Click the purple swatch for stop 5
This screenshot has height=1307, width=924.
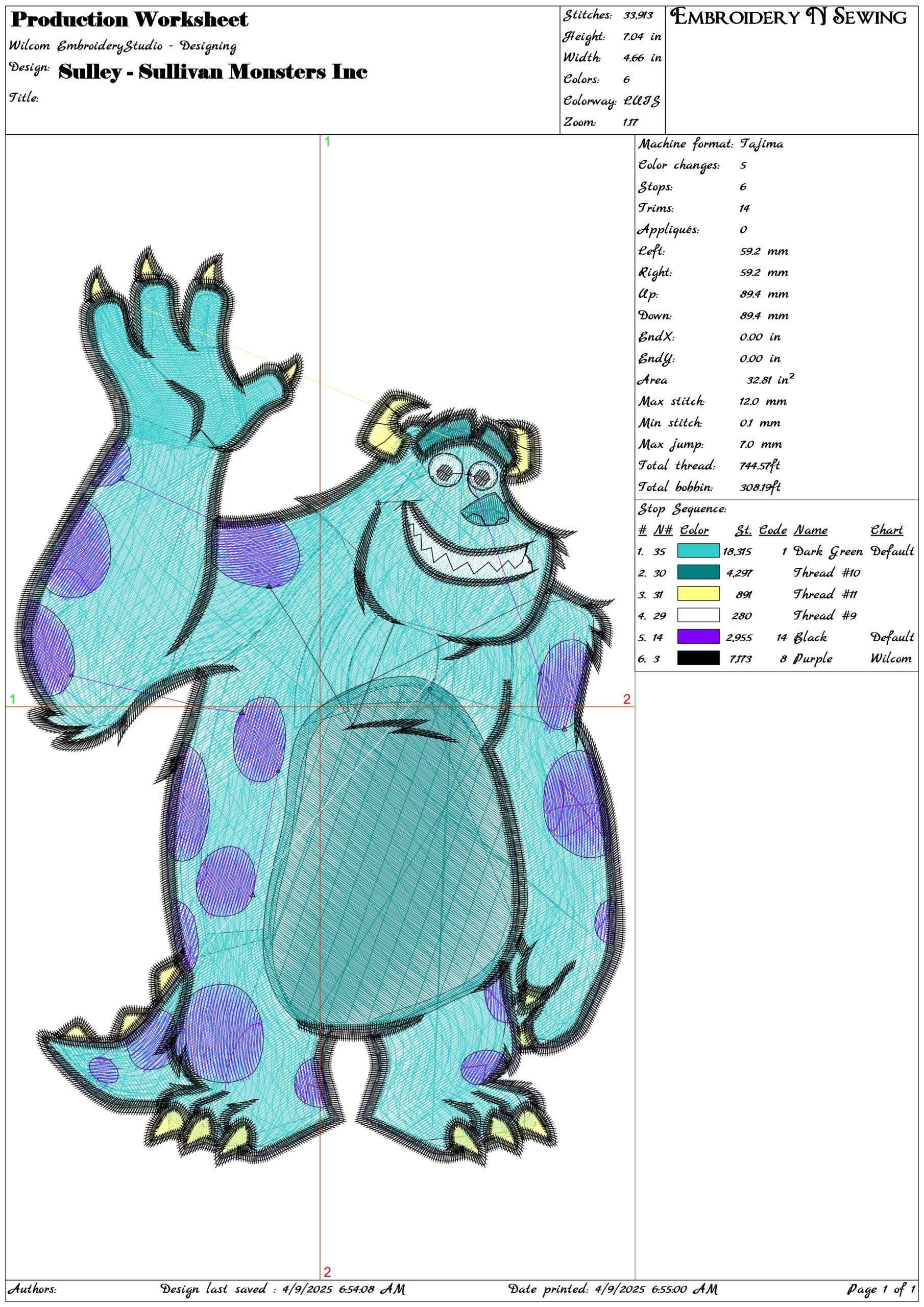click(698, 637)
